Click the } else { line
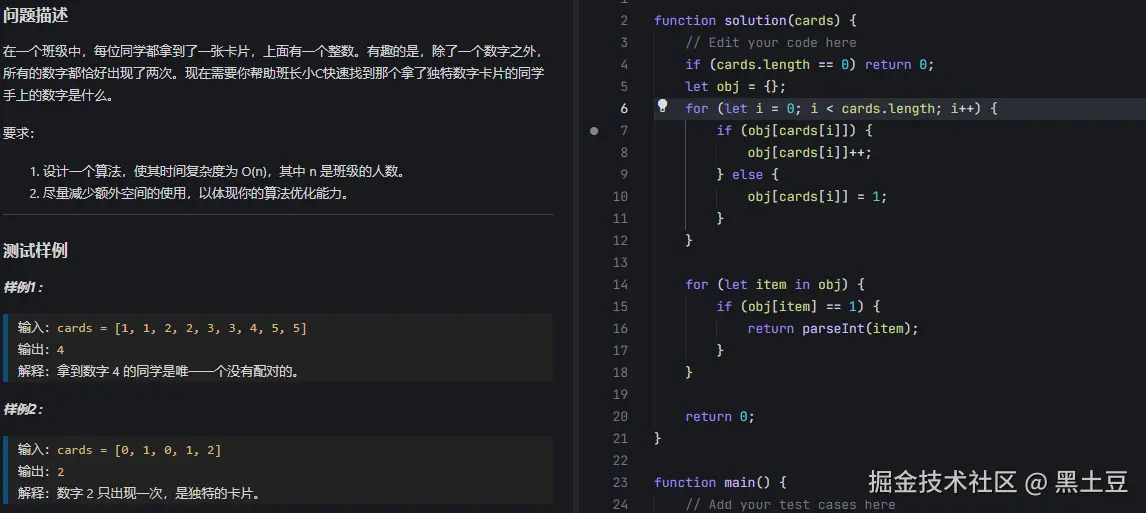 click(x=748, y=175)
